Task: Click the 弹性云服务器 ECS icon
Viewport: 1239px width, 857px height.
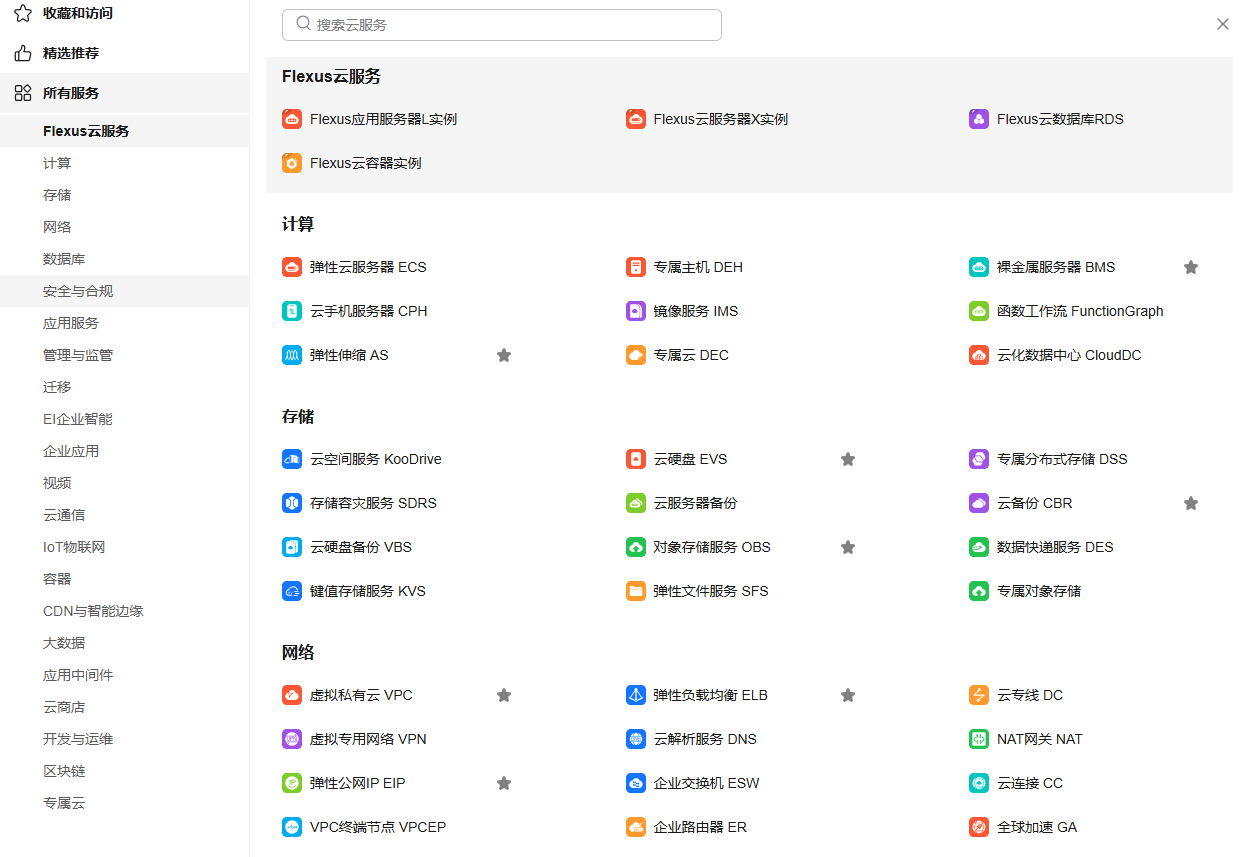Action: click(x=292, y=267)
